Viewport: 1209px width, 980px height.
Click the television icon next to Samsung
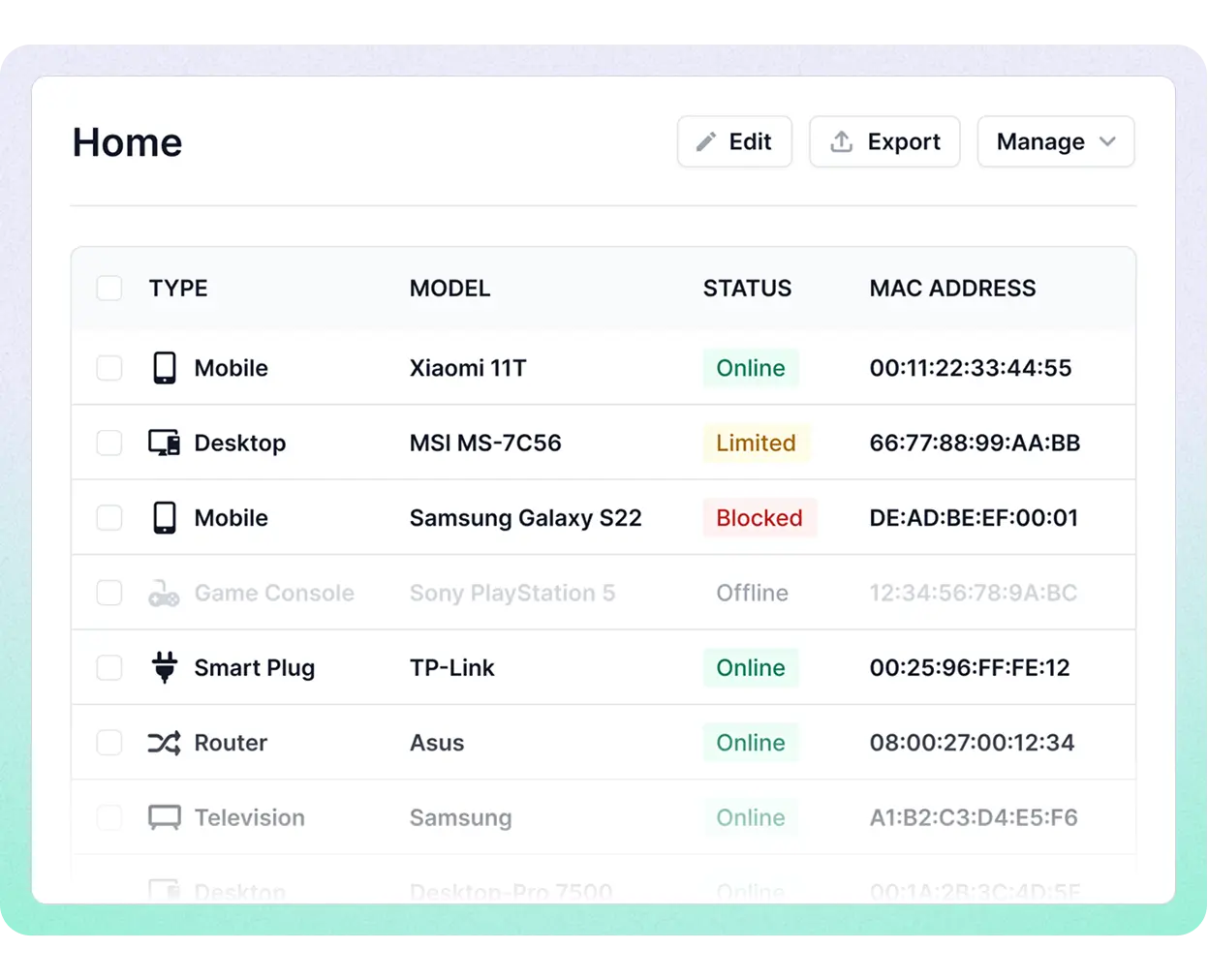click(x=165, y=817)
